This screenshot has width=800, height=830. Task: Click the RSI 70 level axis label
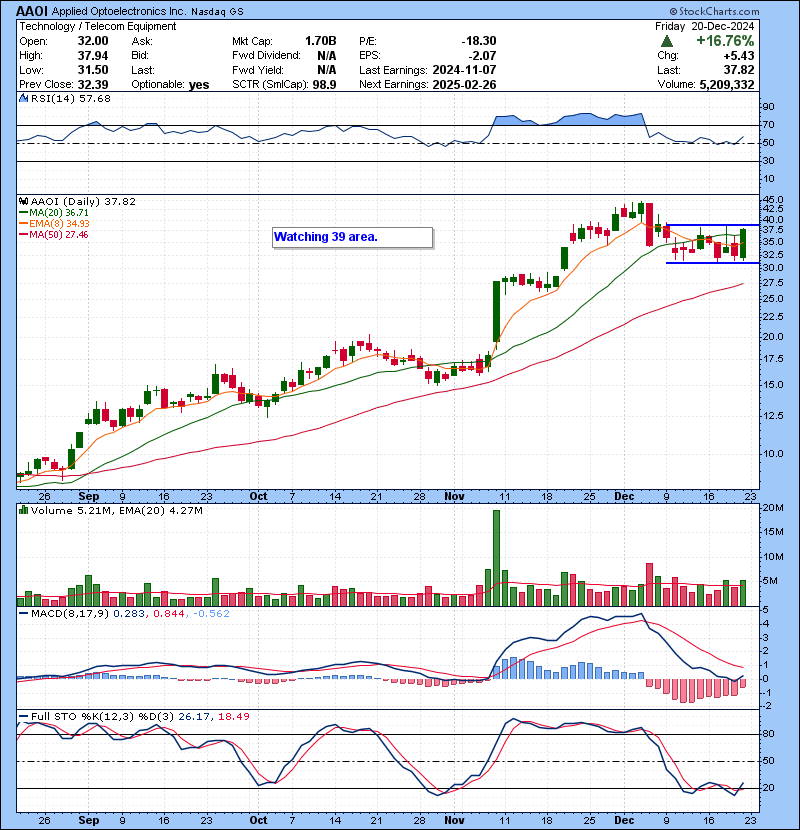(x=768, y=125)
